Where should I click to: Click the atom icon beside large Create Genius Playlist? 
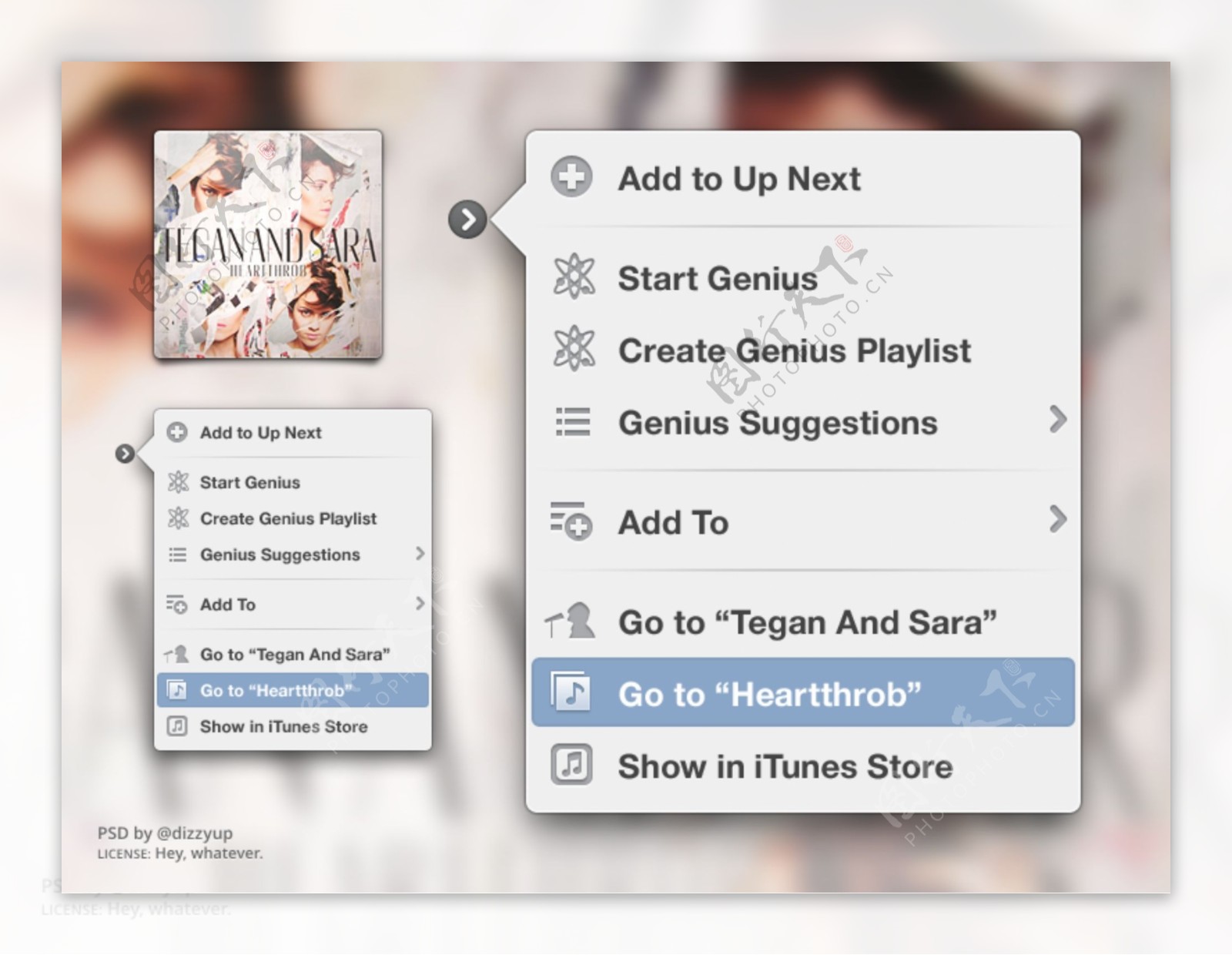coord(574,349)
